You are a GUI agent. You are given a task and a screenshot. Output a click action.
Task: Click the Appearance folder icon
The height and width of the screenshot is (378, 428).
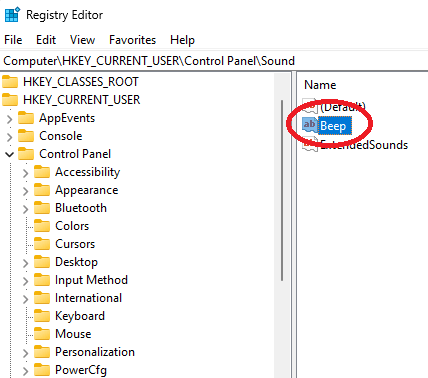[42, 190]
